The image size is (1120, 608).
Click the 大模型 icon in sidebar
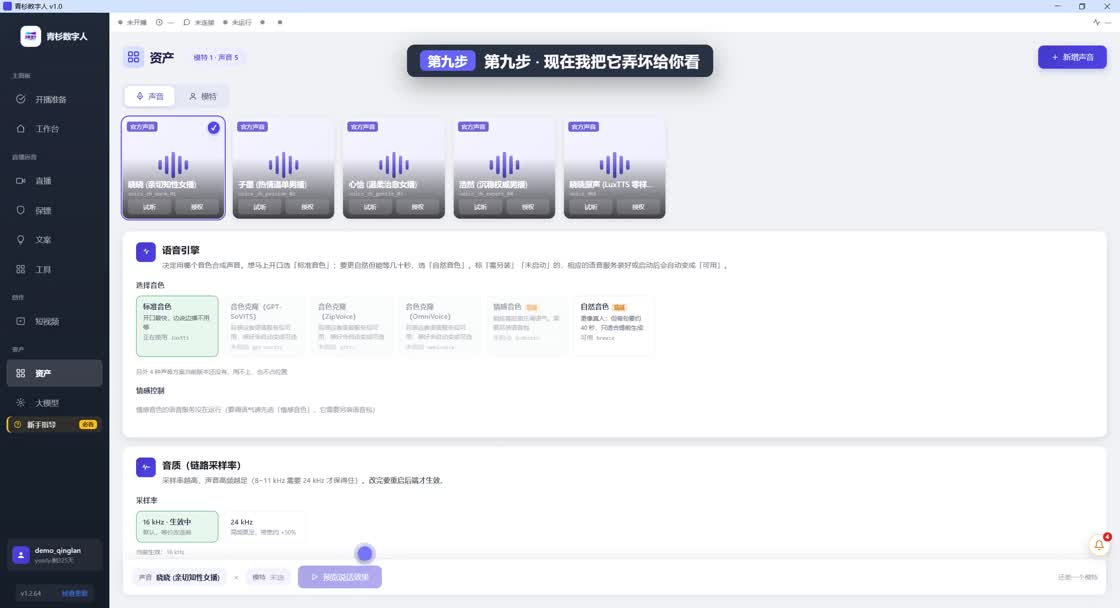pyautogui.click(x=21, y=403)
